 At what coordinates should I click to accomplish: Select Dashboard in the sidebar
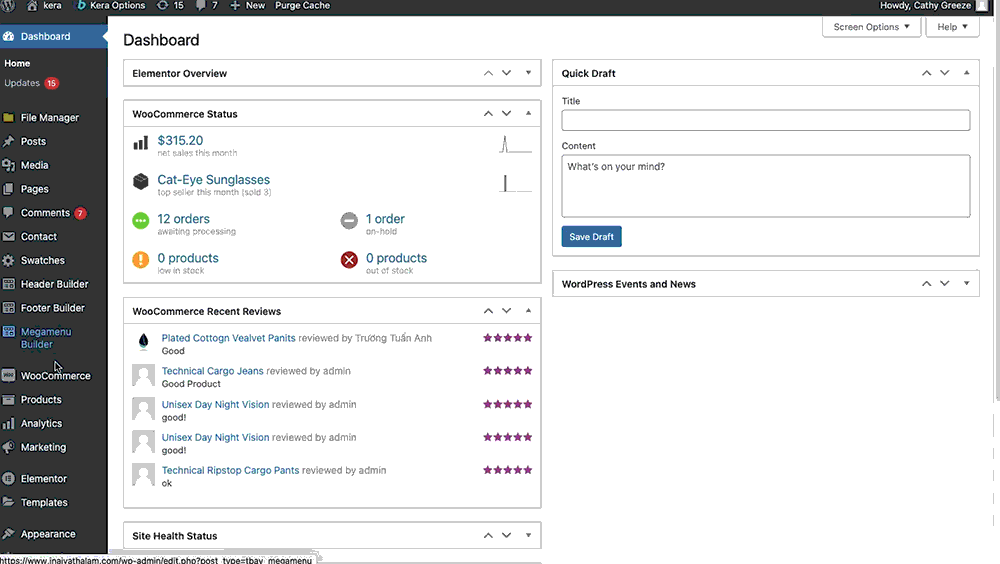(x=54, y=36)
